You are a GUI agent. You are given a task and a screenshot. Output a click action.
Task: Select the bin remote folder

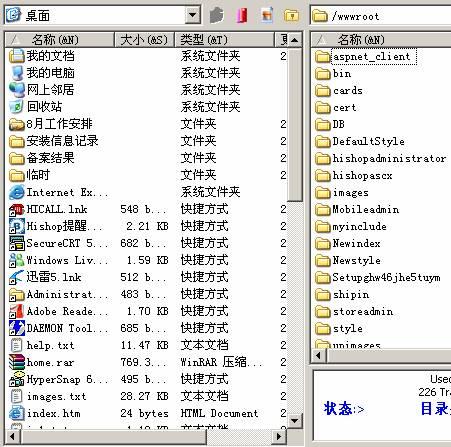point(333,74)
